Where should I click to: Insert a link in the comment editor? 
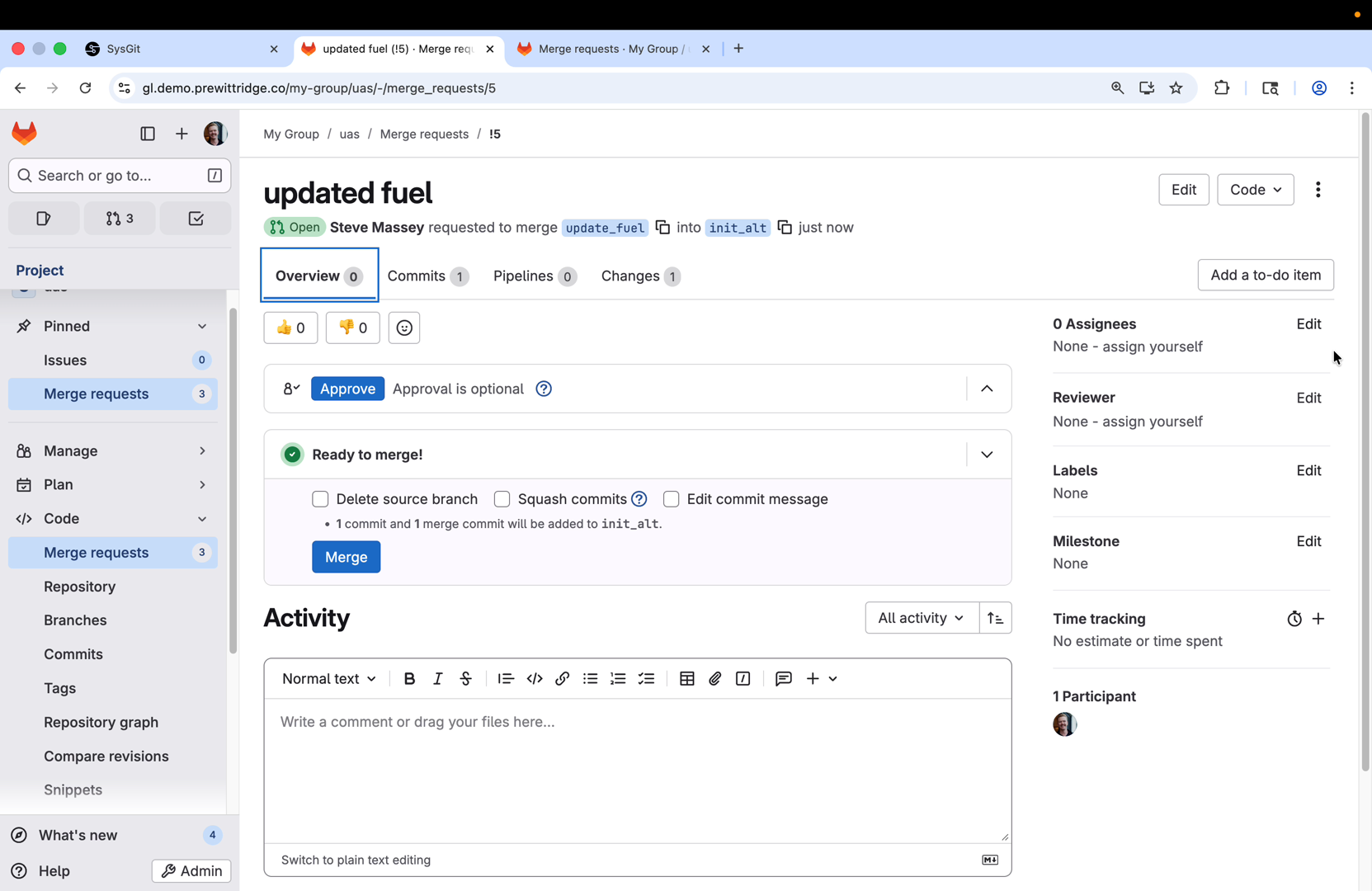562,678
